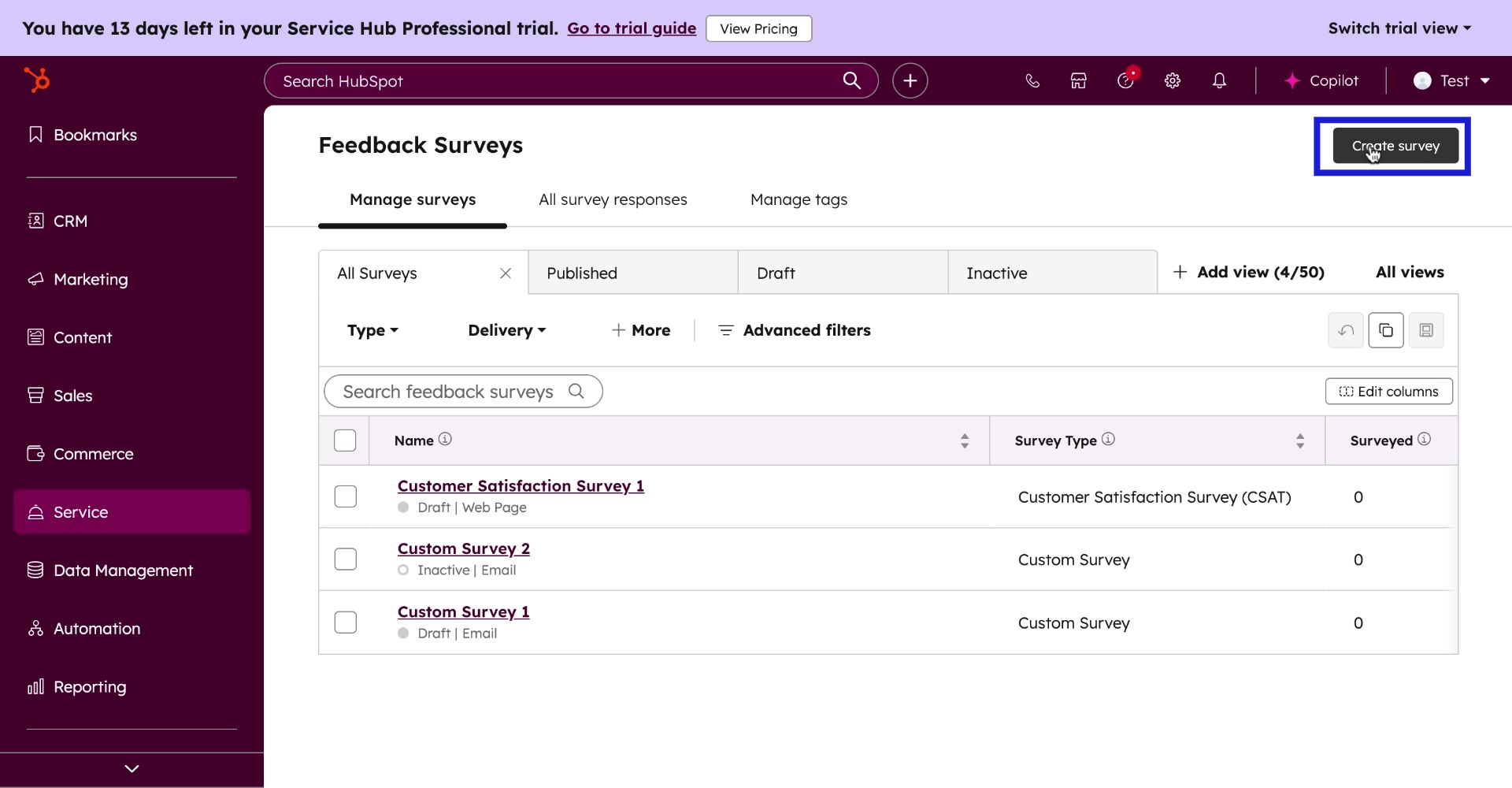Open the Type filter dropdown
Viewport: 1512px width, 788px height.
pos(372,330)
